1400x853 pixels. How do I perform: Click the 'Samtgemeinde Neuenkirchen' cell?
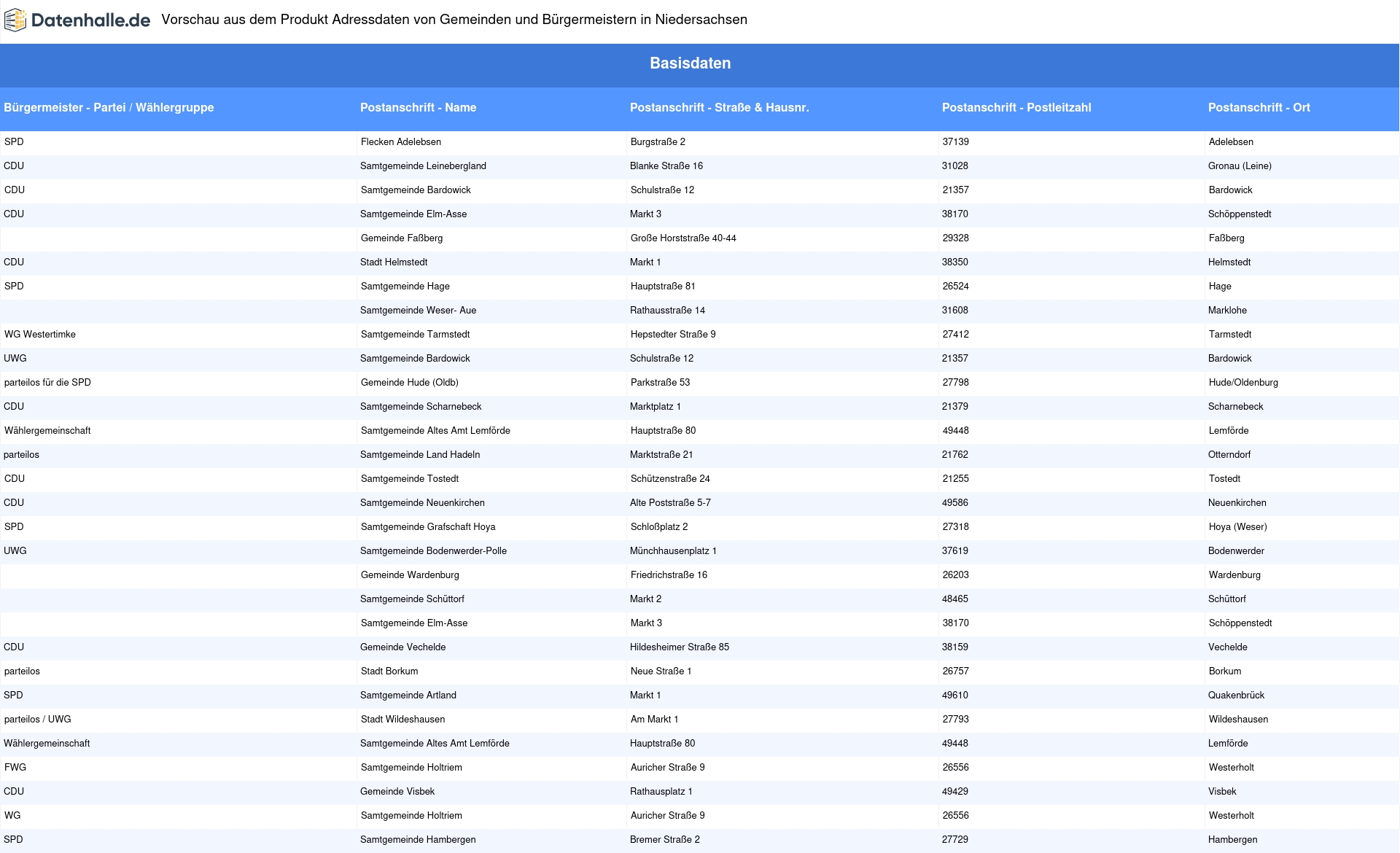491,503
